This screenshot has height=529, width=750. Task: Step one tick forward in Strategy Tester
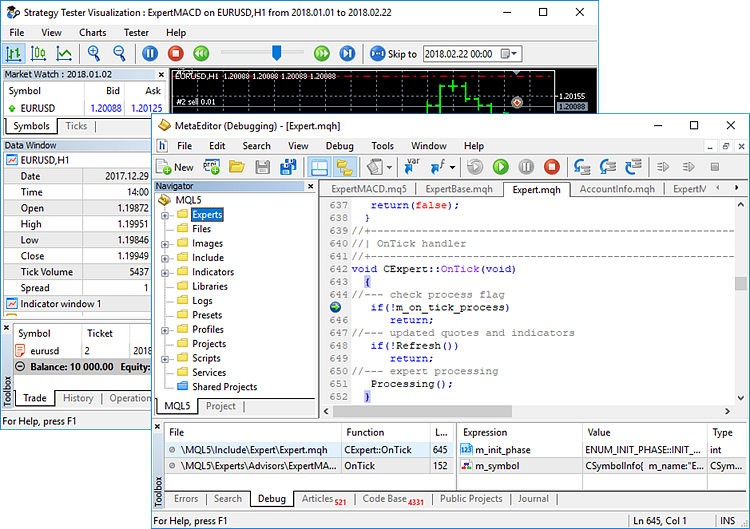[347, 54]
